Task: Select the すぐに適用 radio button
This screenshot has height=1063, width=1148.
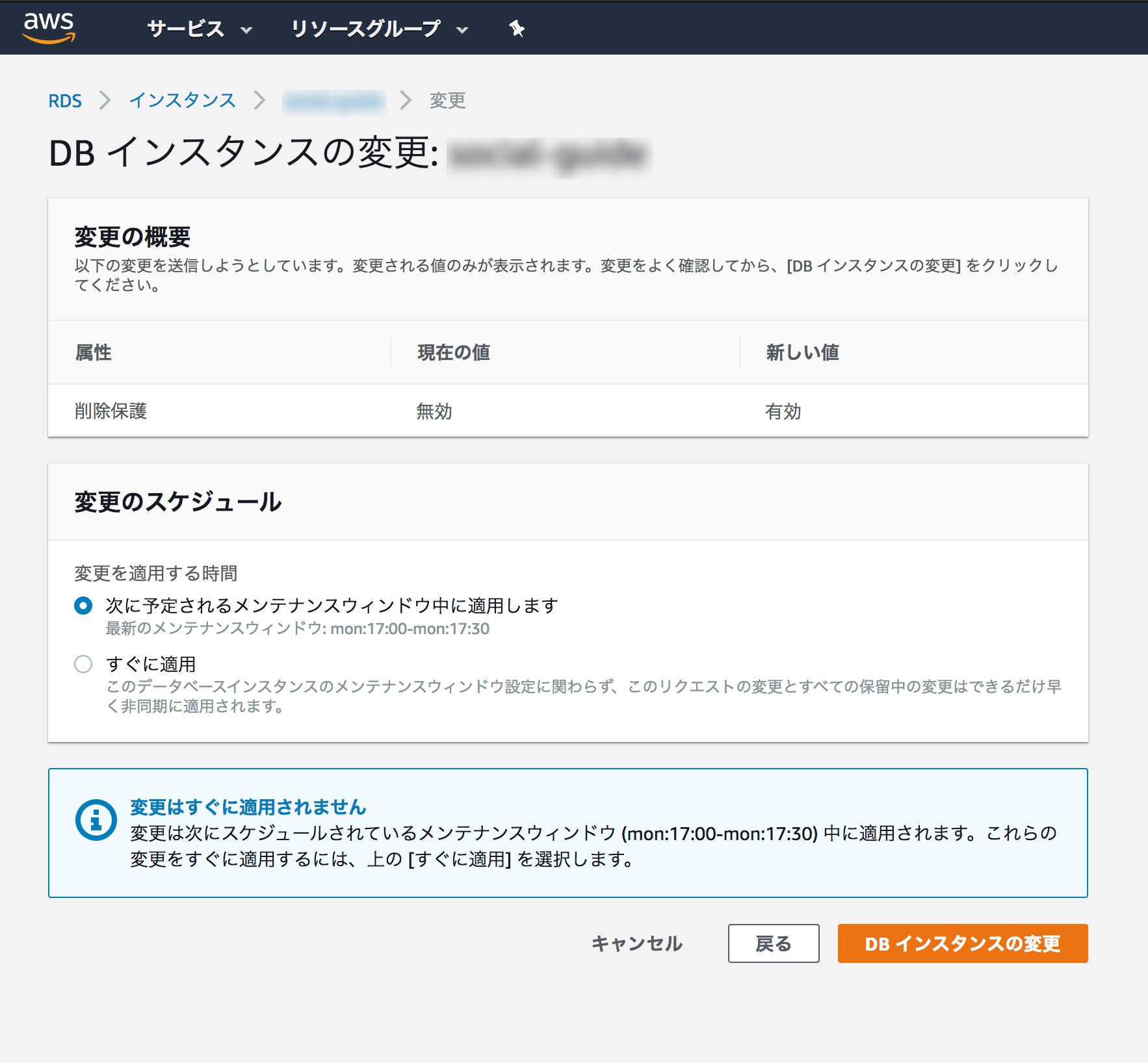Action: point(84,664)
